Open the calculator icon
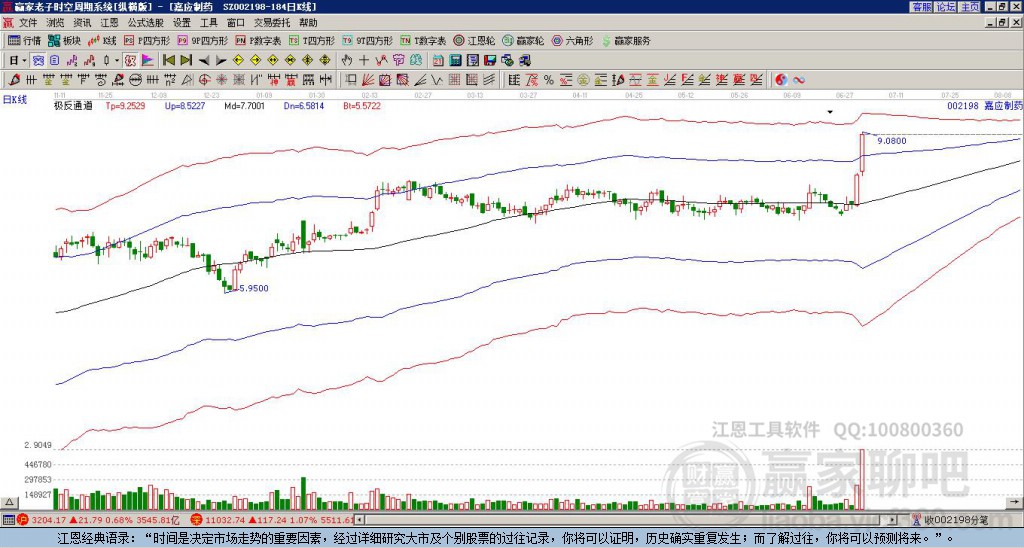 click(x=455, y=61)
